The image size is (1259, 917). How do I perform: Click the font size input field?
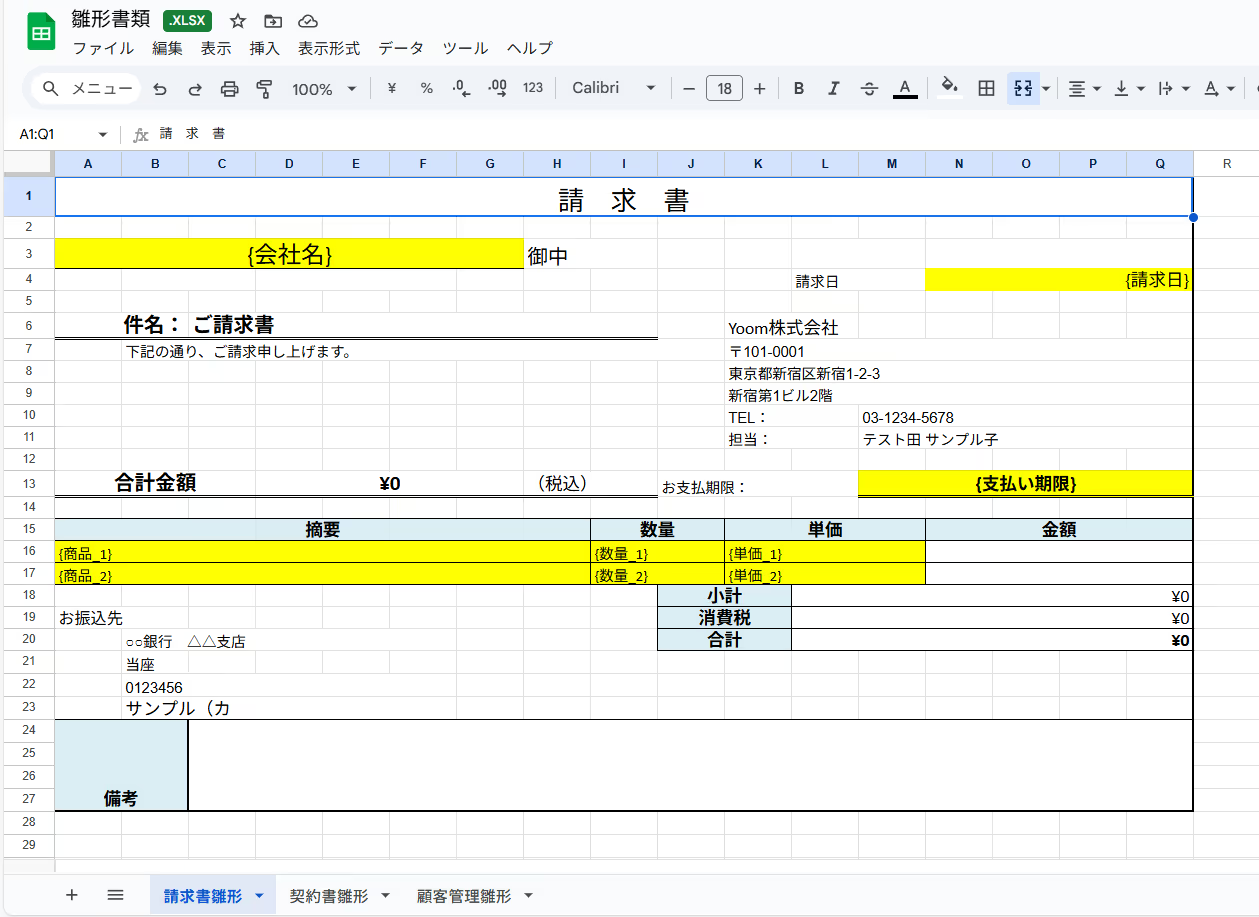[x=724, y=88]
